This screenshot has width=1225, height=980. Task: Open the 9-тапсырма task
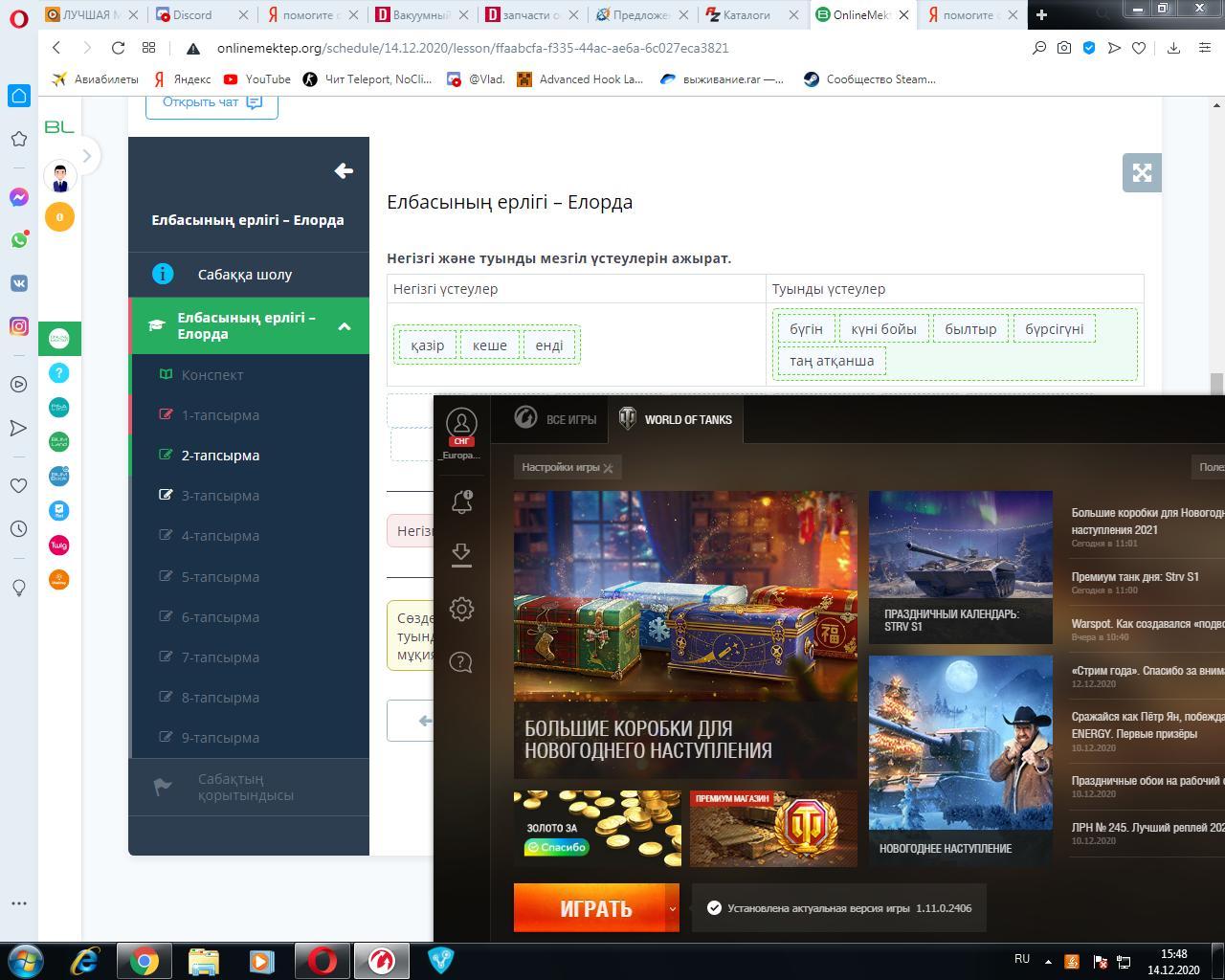point(220,738)
